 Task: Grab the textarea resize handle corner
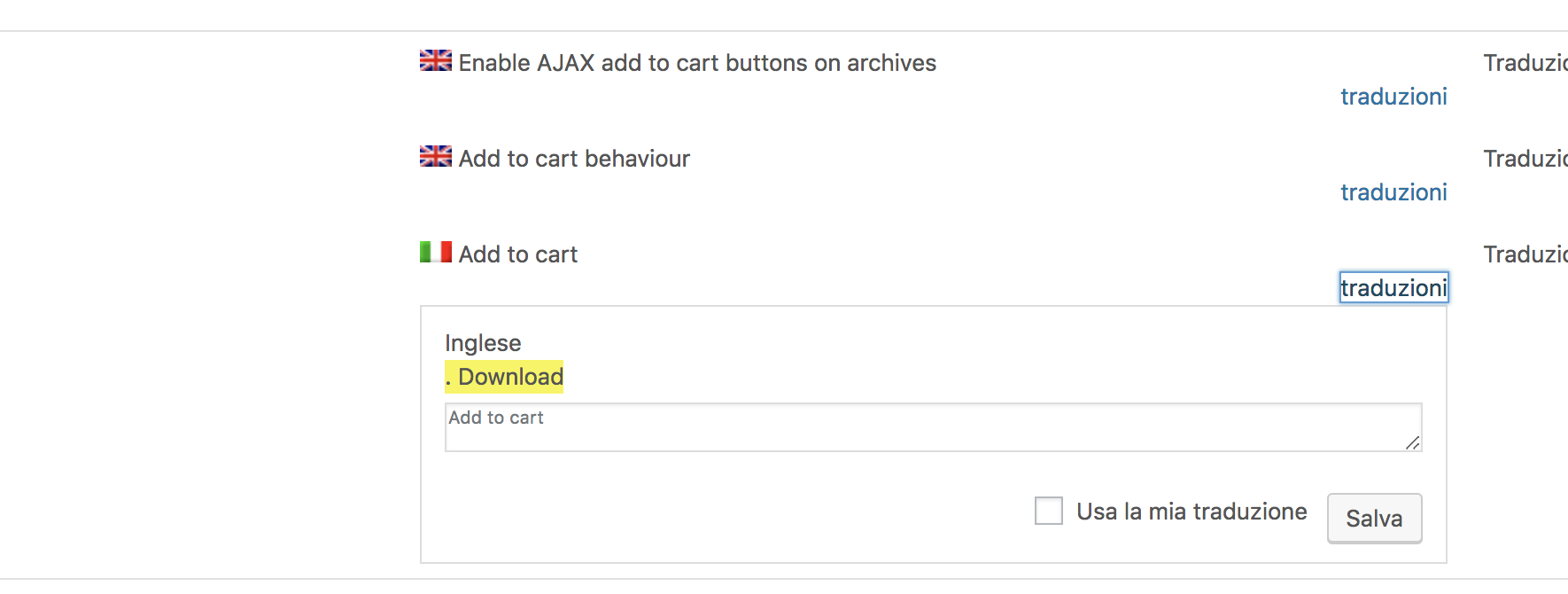1413,443
